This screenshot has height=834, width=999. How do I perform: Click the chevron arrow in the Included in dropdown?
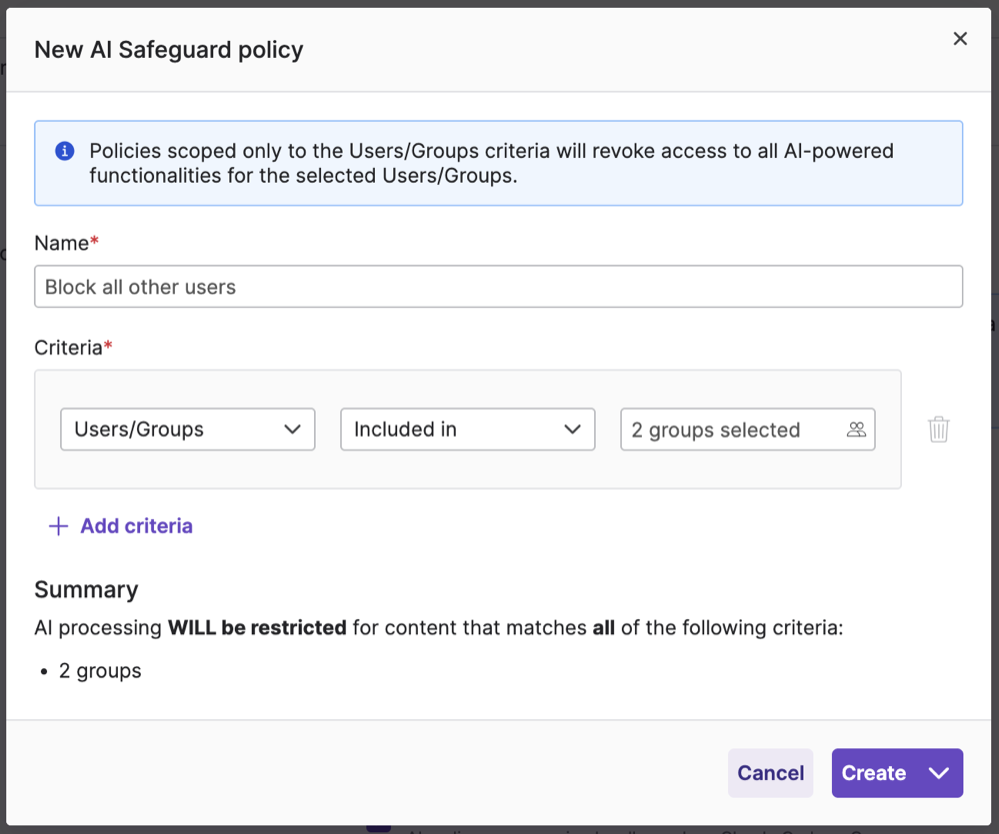coord(572,429)
